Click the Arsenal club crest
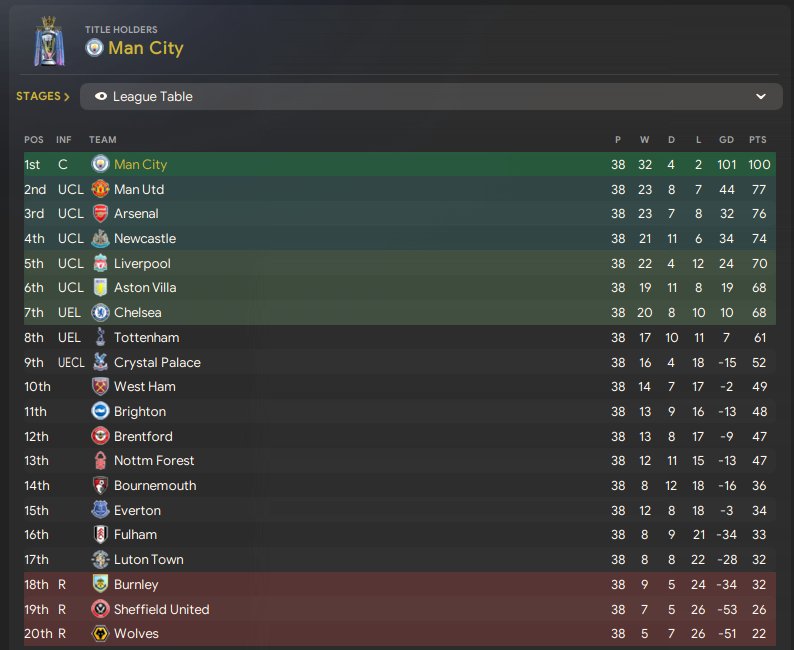 (x=100, y=214)
